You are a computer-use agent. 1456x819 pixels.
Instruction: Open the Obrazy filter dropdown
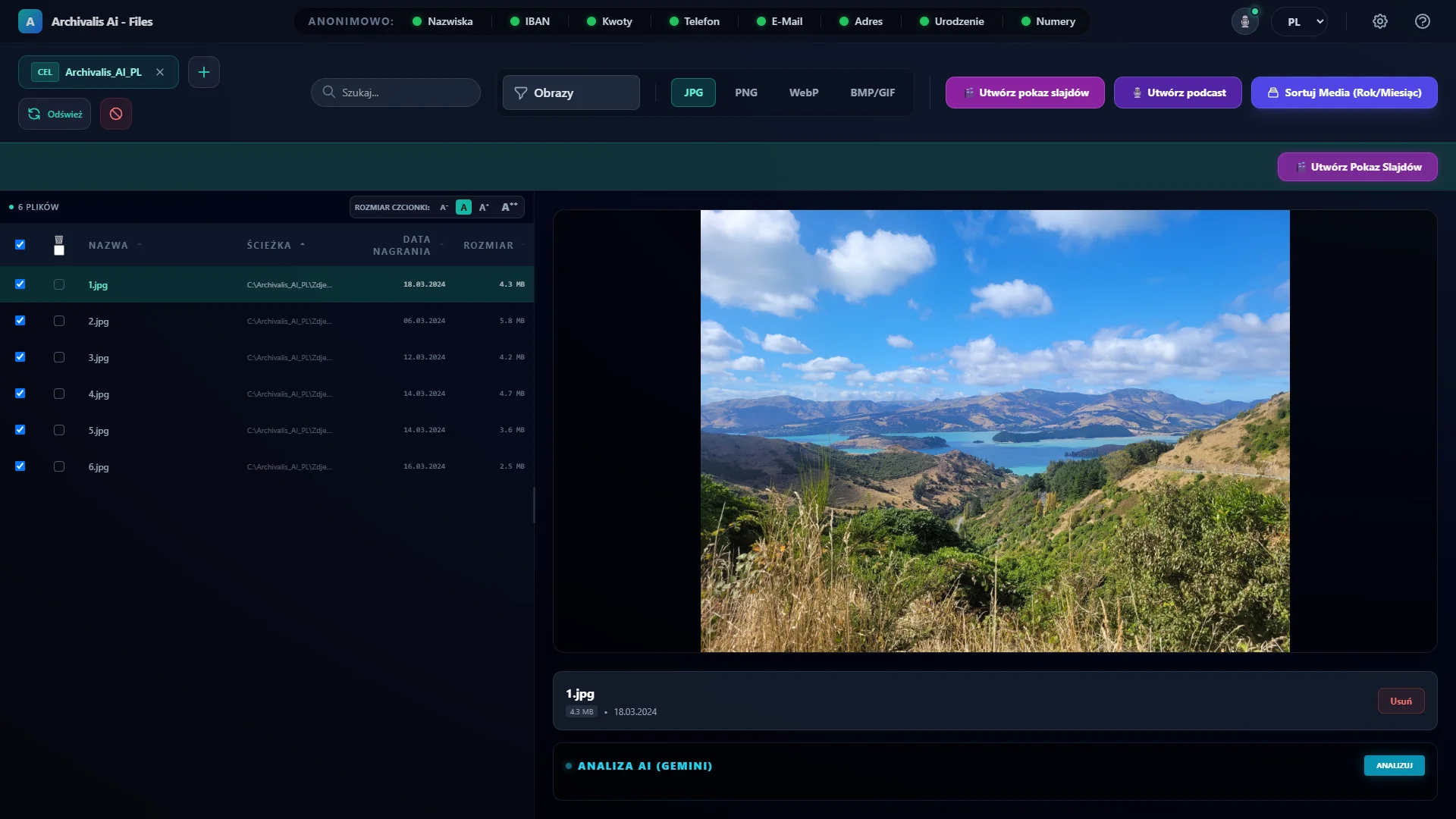[571, 93]
